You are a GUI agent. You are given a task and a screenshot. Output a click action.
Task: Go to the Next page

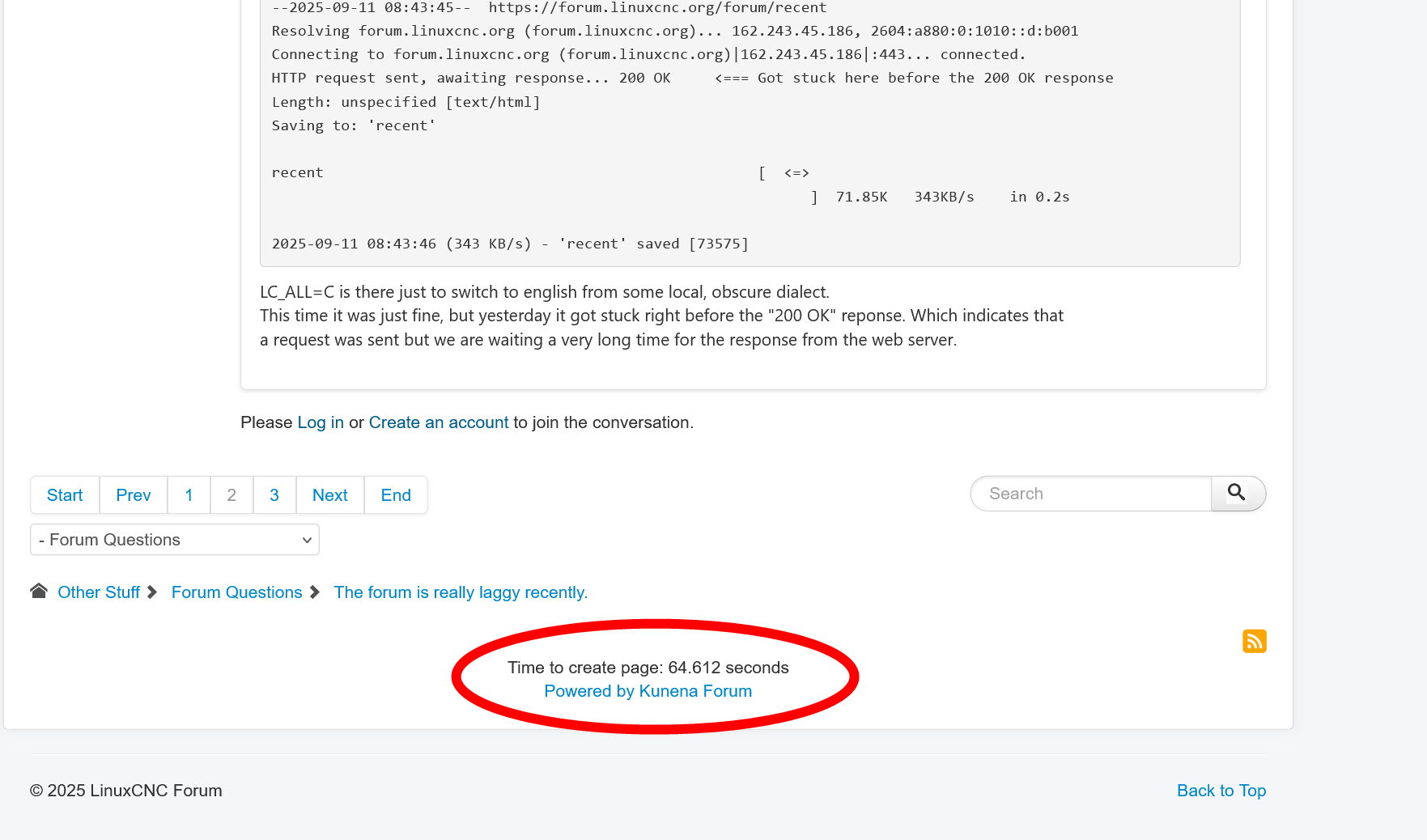(330, 495)
